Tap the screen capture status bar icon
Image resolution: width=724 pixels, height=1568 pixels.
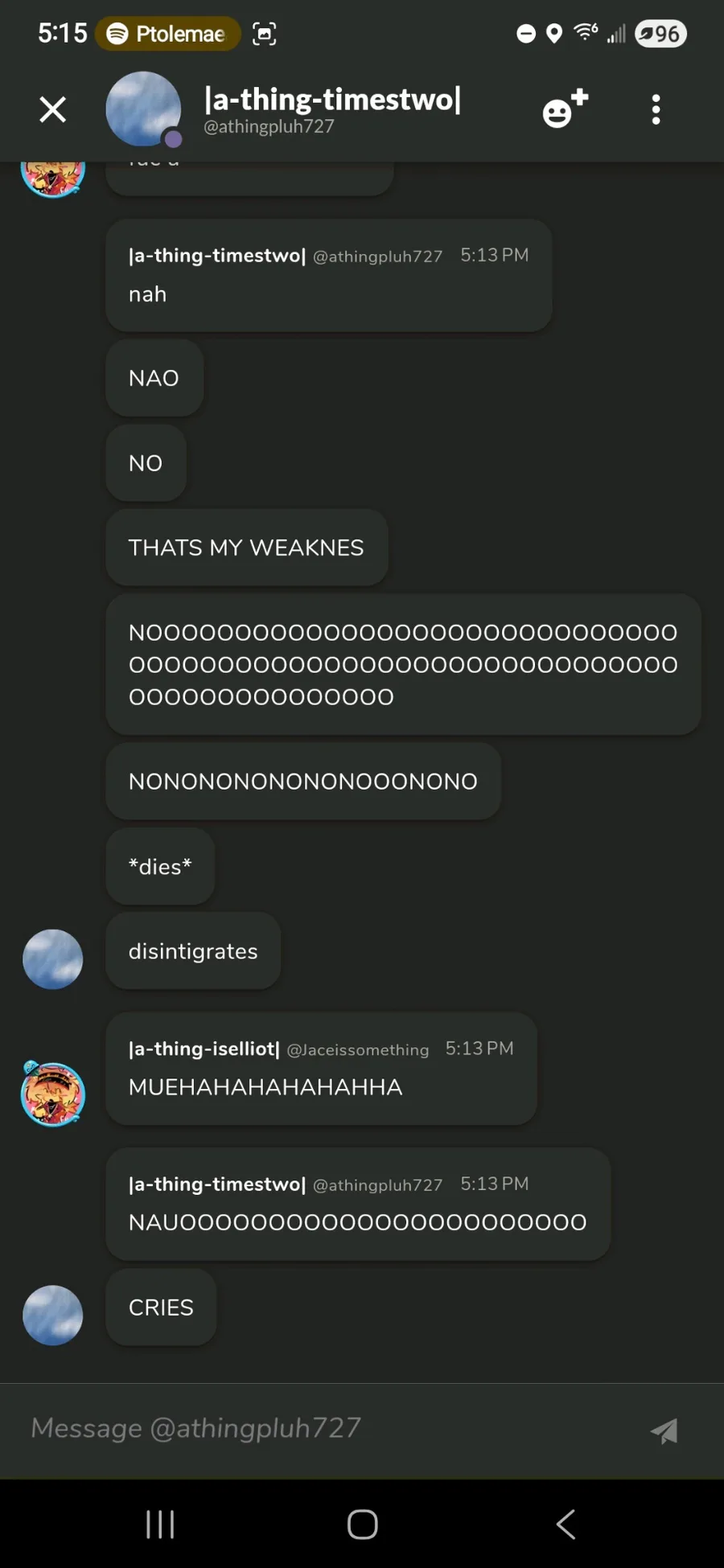[264, 34]
